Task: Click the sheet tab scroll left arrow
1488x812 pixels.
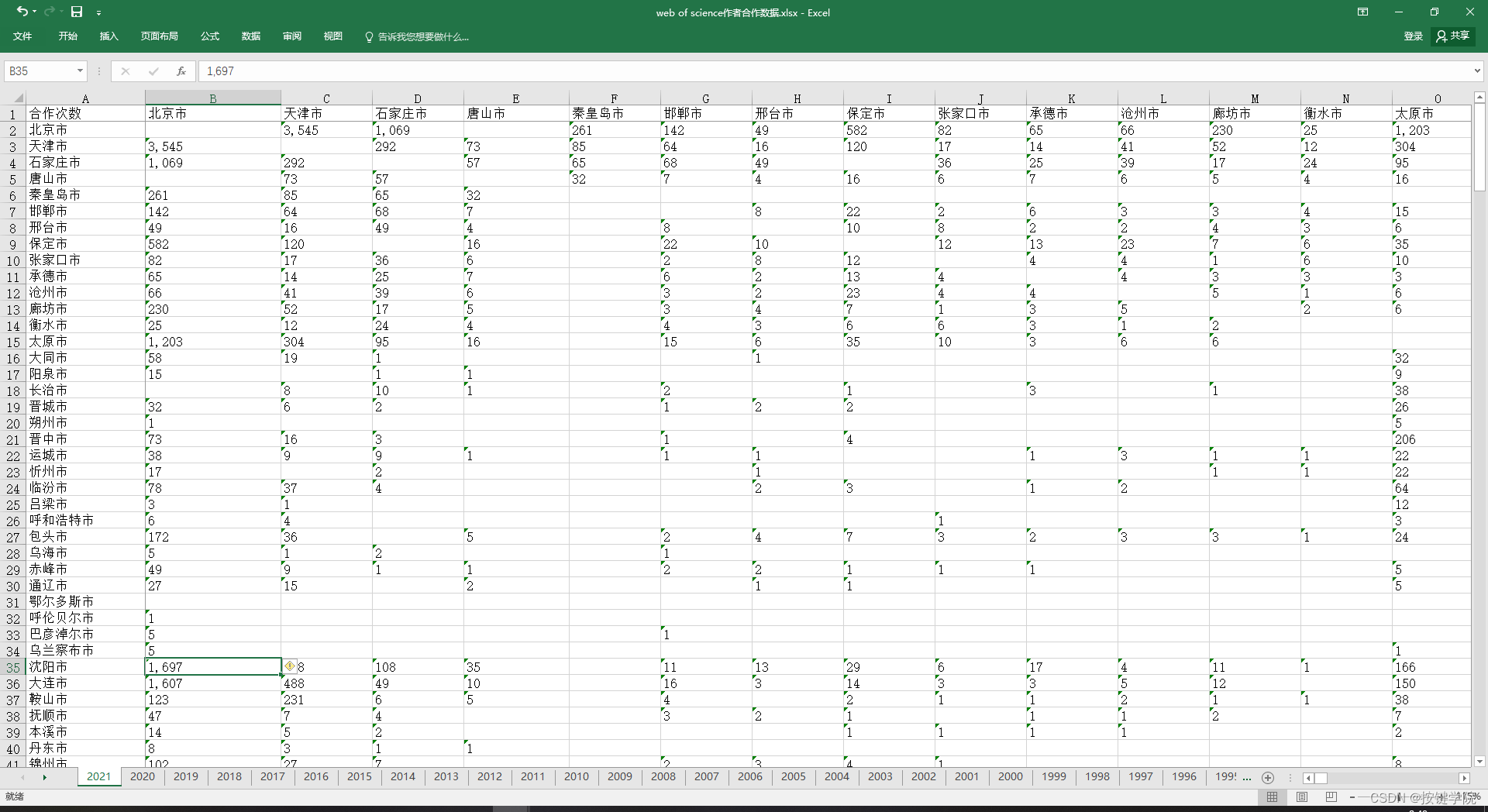Action: 22,777
